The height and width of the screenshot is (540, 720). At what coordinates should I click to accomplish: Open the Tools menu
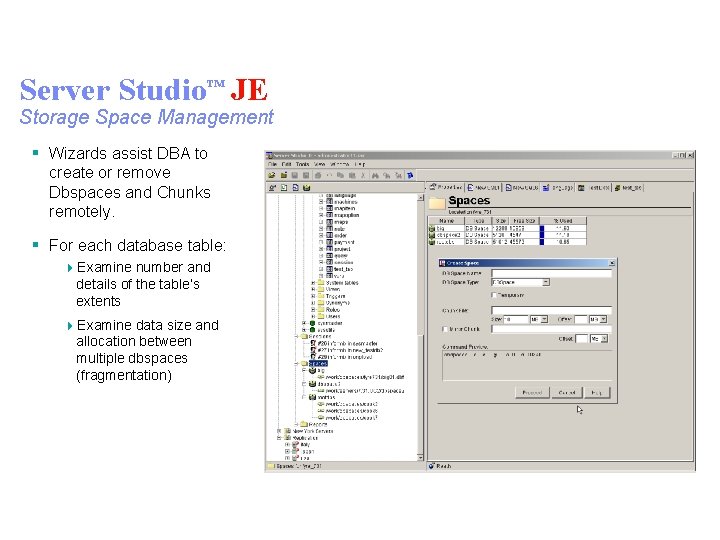[302, 164]
